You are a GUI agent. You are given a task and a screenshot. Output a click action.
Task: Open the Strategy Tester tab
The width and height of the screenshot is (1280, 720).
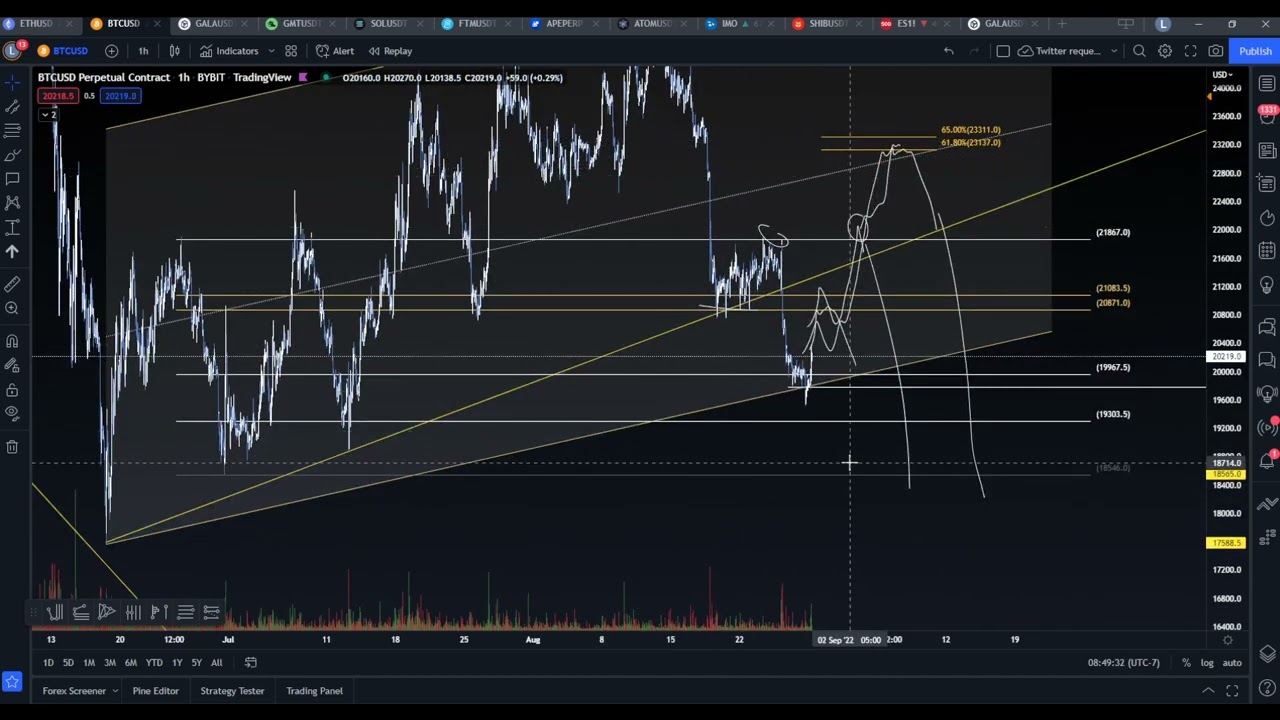point(232,691)
